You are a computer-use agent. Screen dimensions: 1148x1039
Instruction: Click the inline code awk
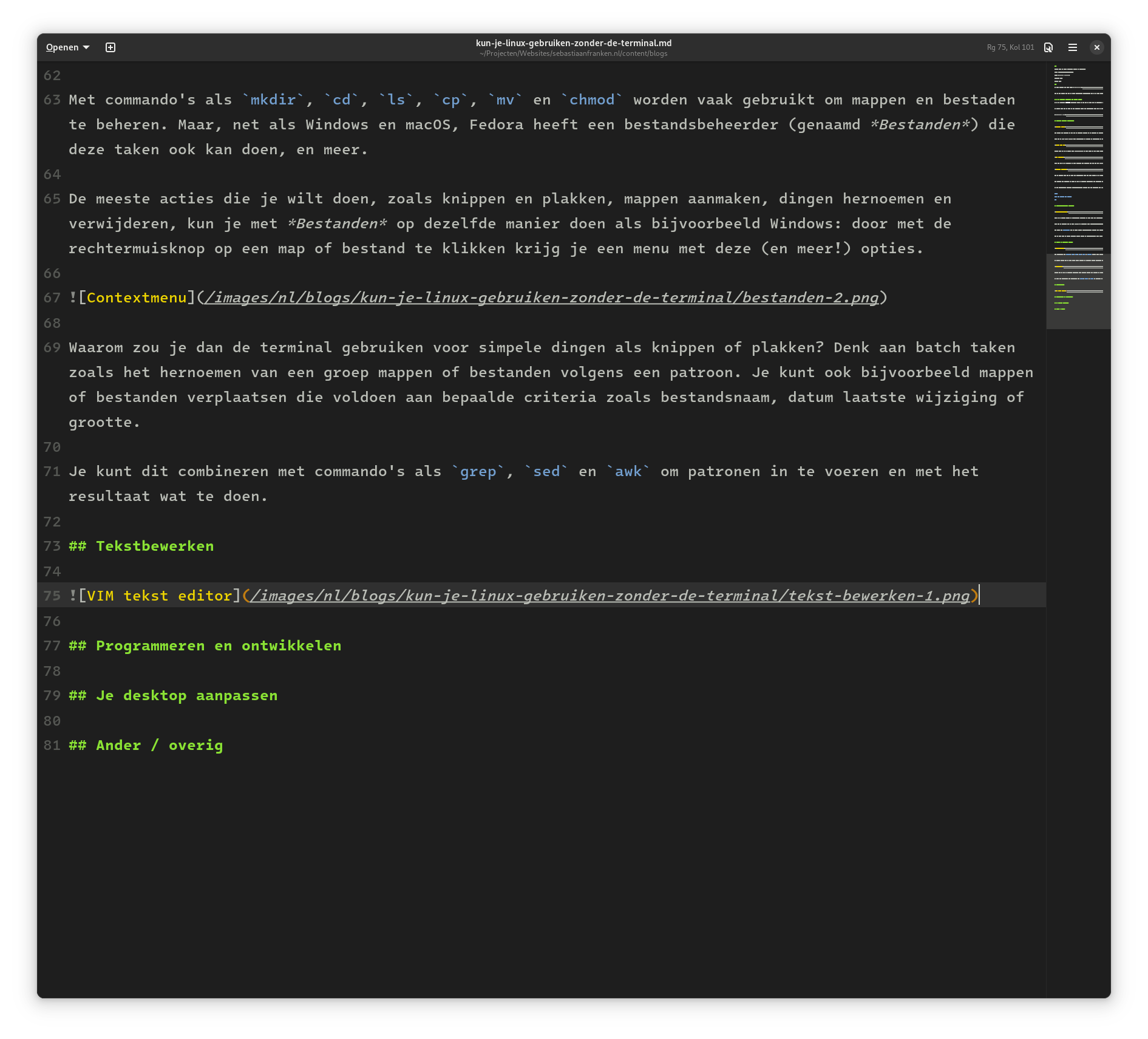click(x=628, y=471)
